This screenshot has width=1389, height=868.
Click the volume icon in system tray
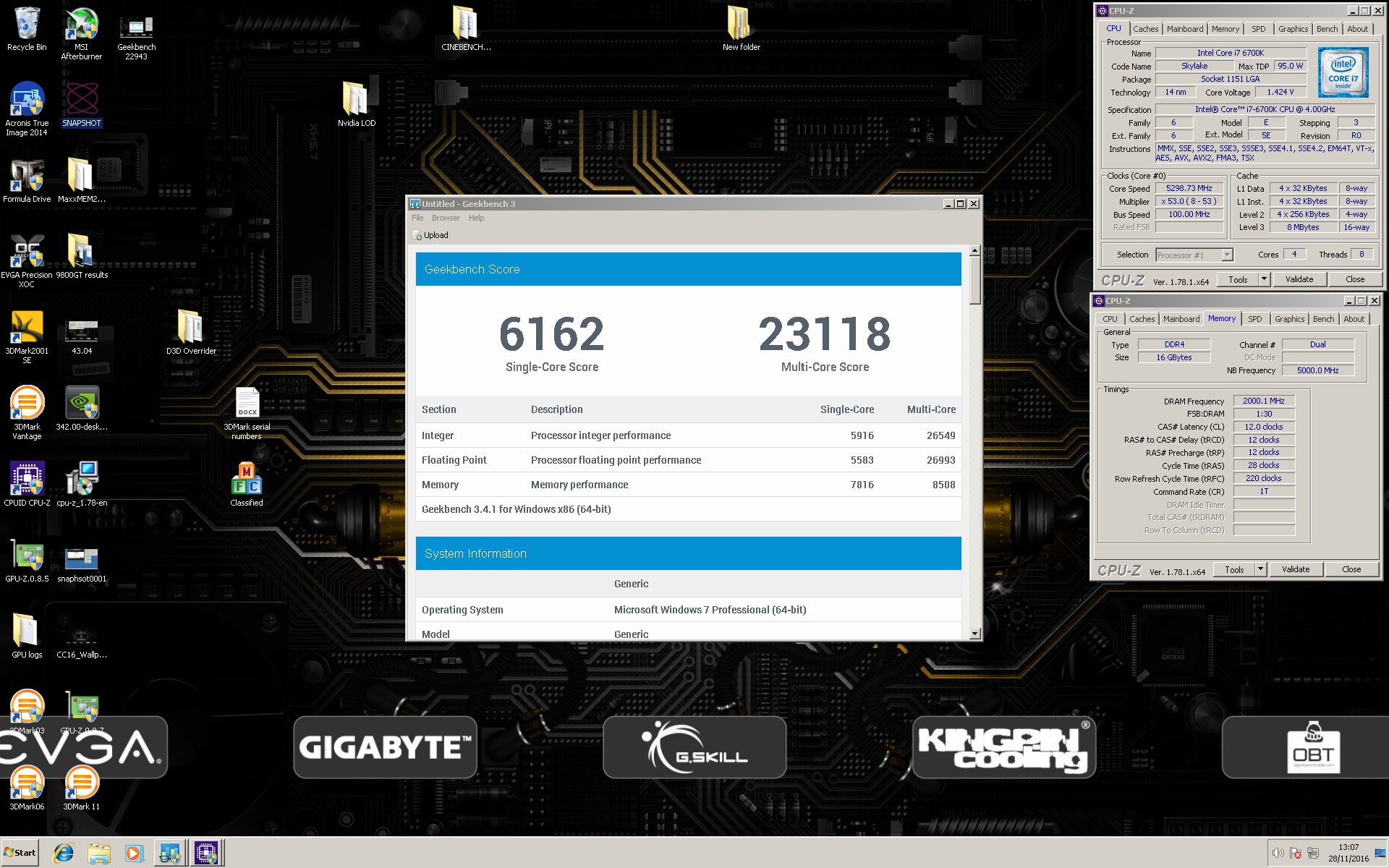pyautogui.click(x=1278, y=853)
